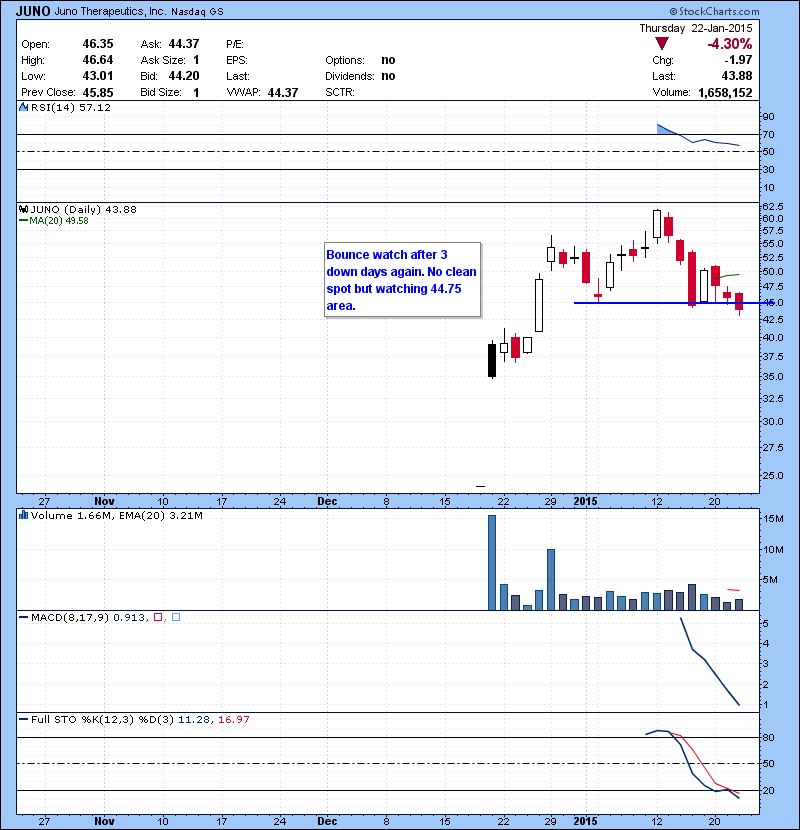The width and height of the screenshot is (800, 830).
Task: Click the Open value 46.35
Action: (x=98, y=44)
